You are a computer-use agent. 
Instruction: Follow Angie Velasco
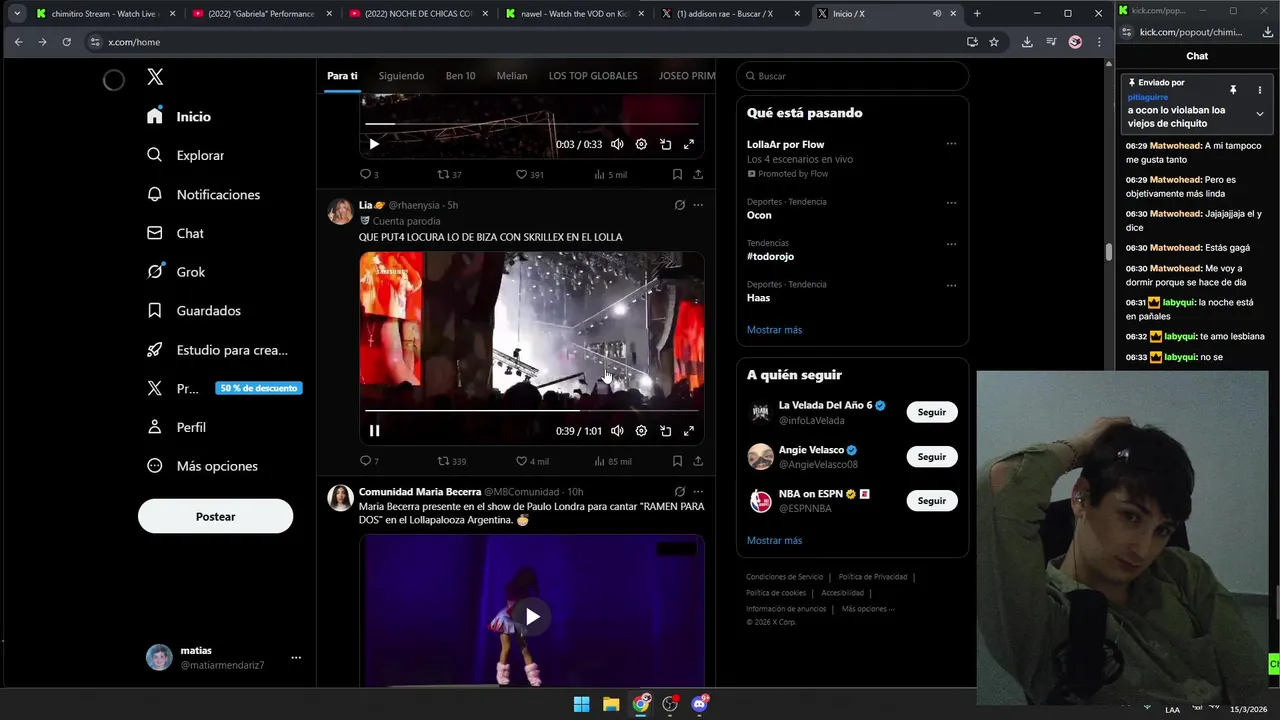[932, 456]
